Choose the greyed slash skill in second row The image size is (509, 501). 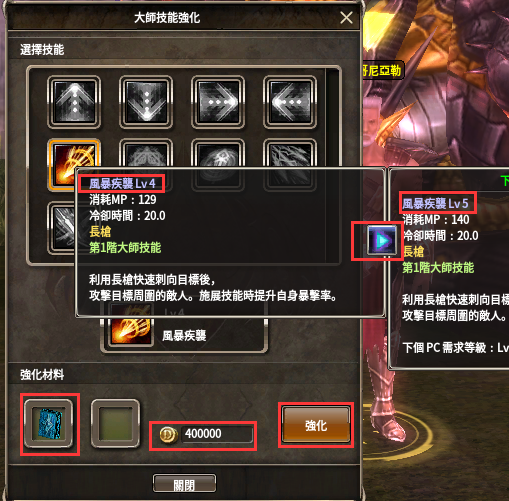pyautogui.click(x=290, y=153)
